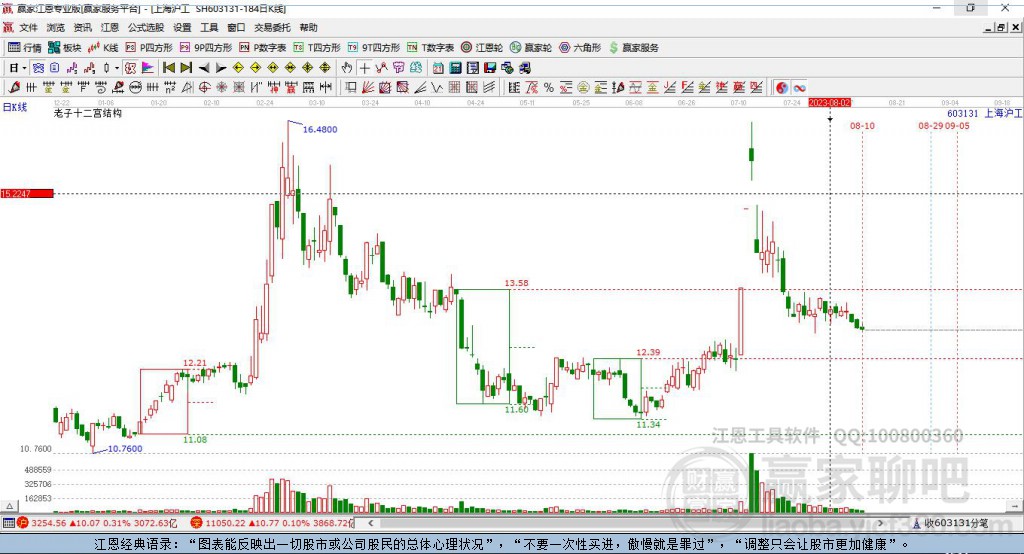1024x554 pixels.
Task: Click the blue infinity loop icon
Action: (799, 88)
